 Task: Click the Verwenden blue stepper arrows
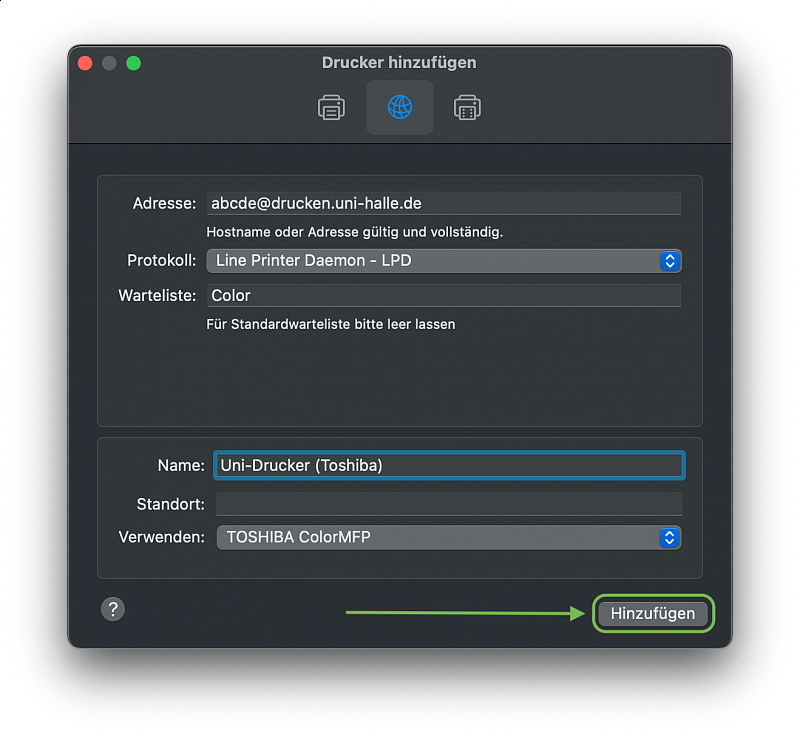(669, 537)
